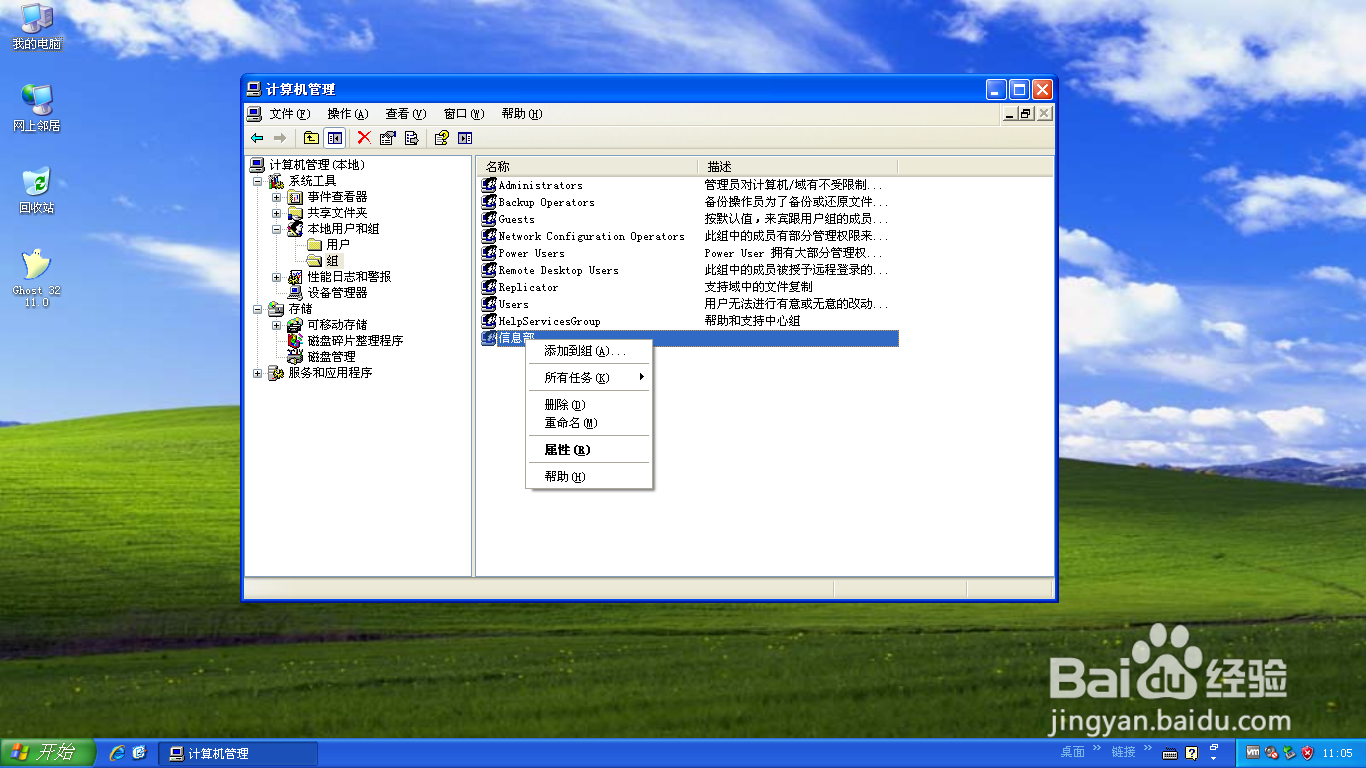The image size is (1366, 768).
Task: Open Properties via the toolbar icon
Action: 388,138
